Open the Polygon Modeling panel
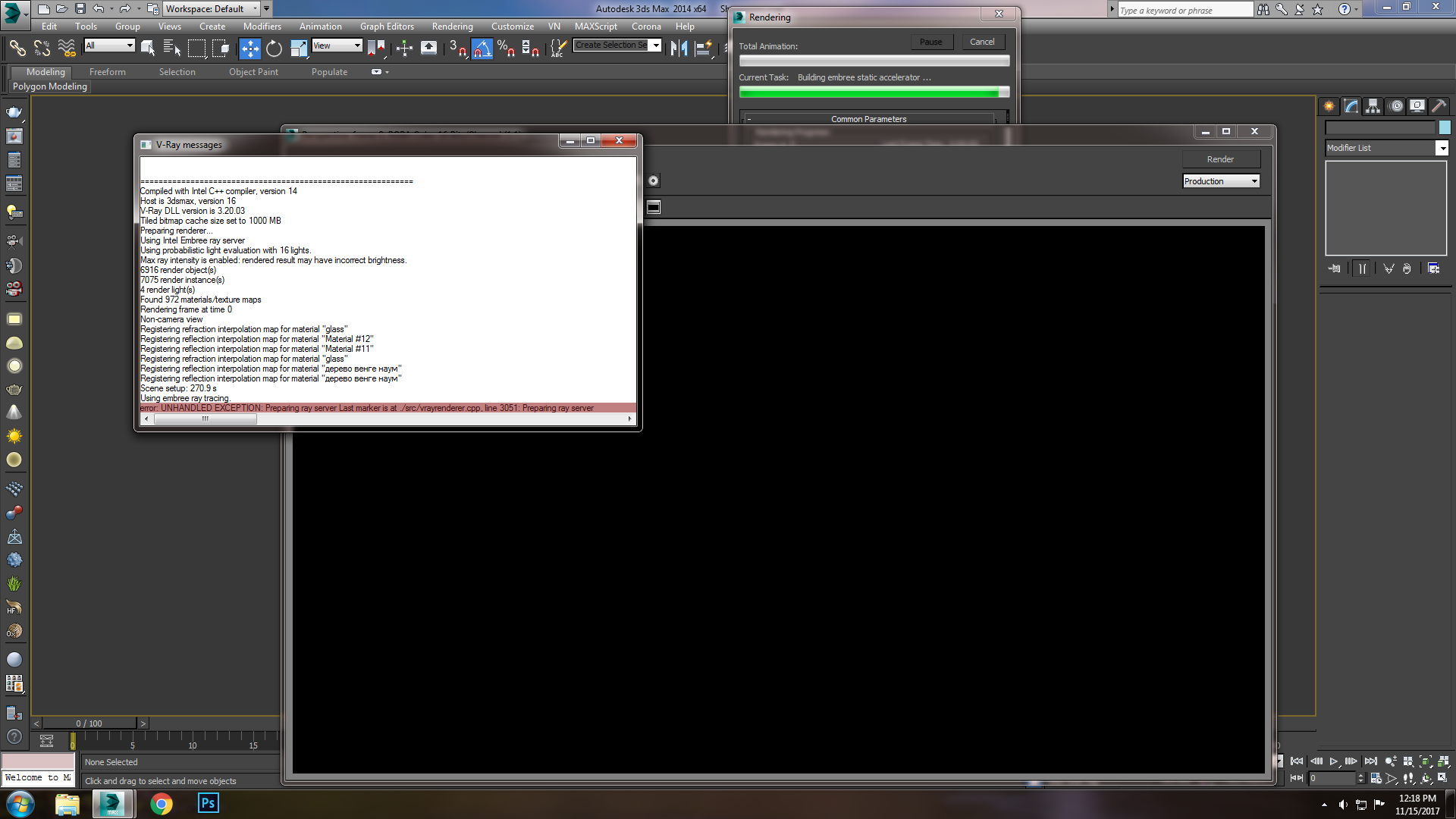The height and width of the screenshot is (819, 1456). point(50,86)
